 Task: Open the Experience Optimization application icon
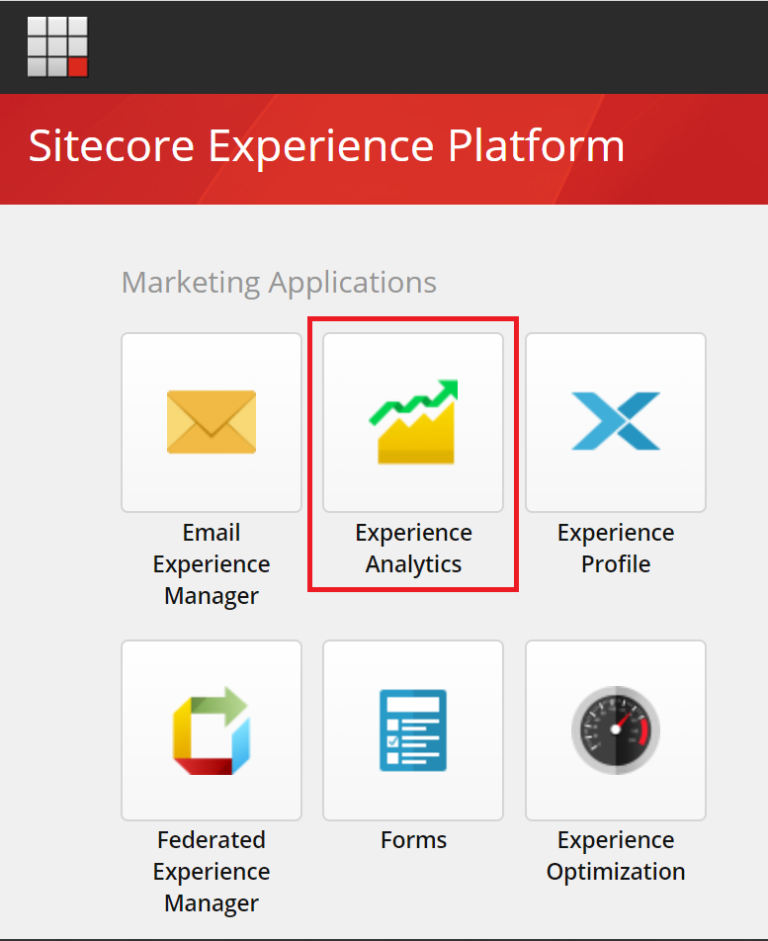pos(615,729)
